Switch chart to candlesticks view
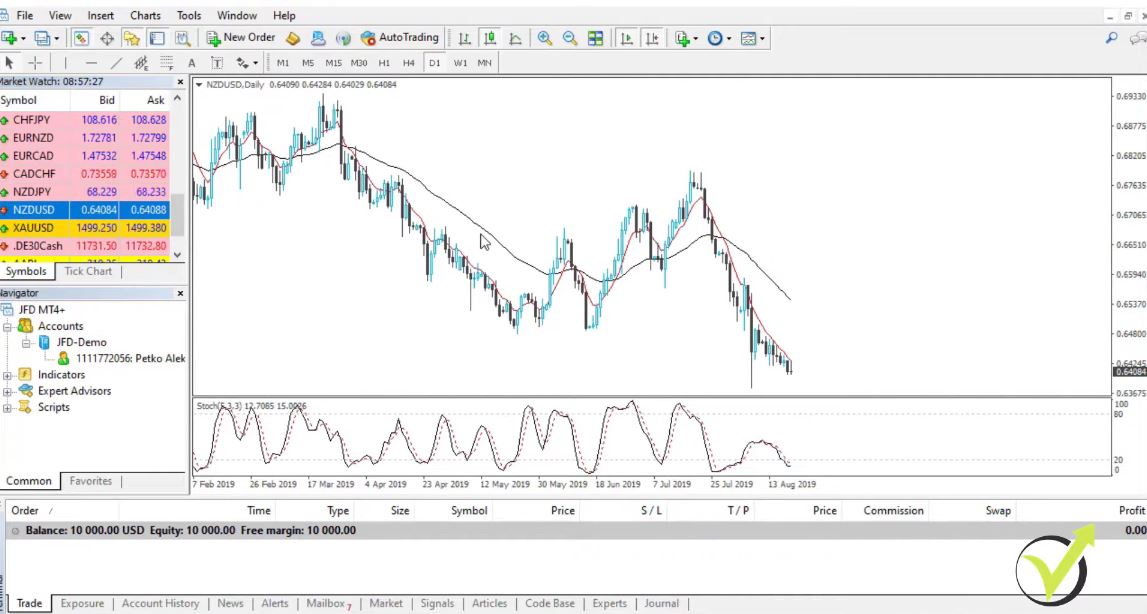The width and height of the screenshot is (1147, 614). point(490,38)
